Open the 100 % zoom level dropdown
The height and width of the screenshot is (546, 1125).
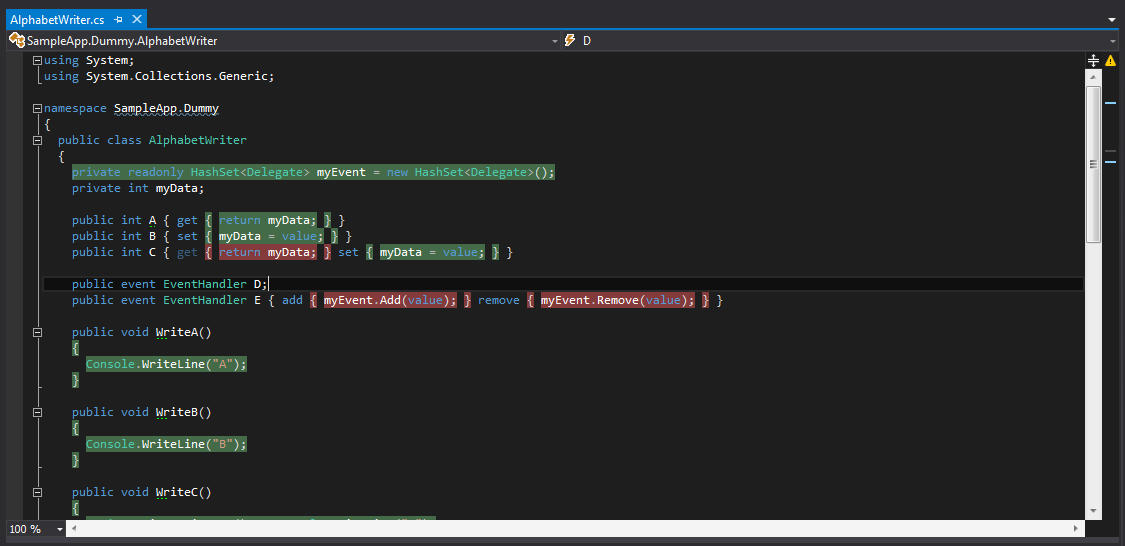pos(59,528)
